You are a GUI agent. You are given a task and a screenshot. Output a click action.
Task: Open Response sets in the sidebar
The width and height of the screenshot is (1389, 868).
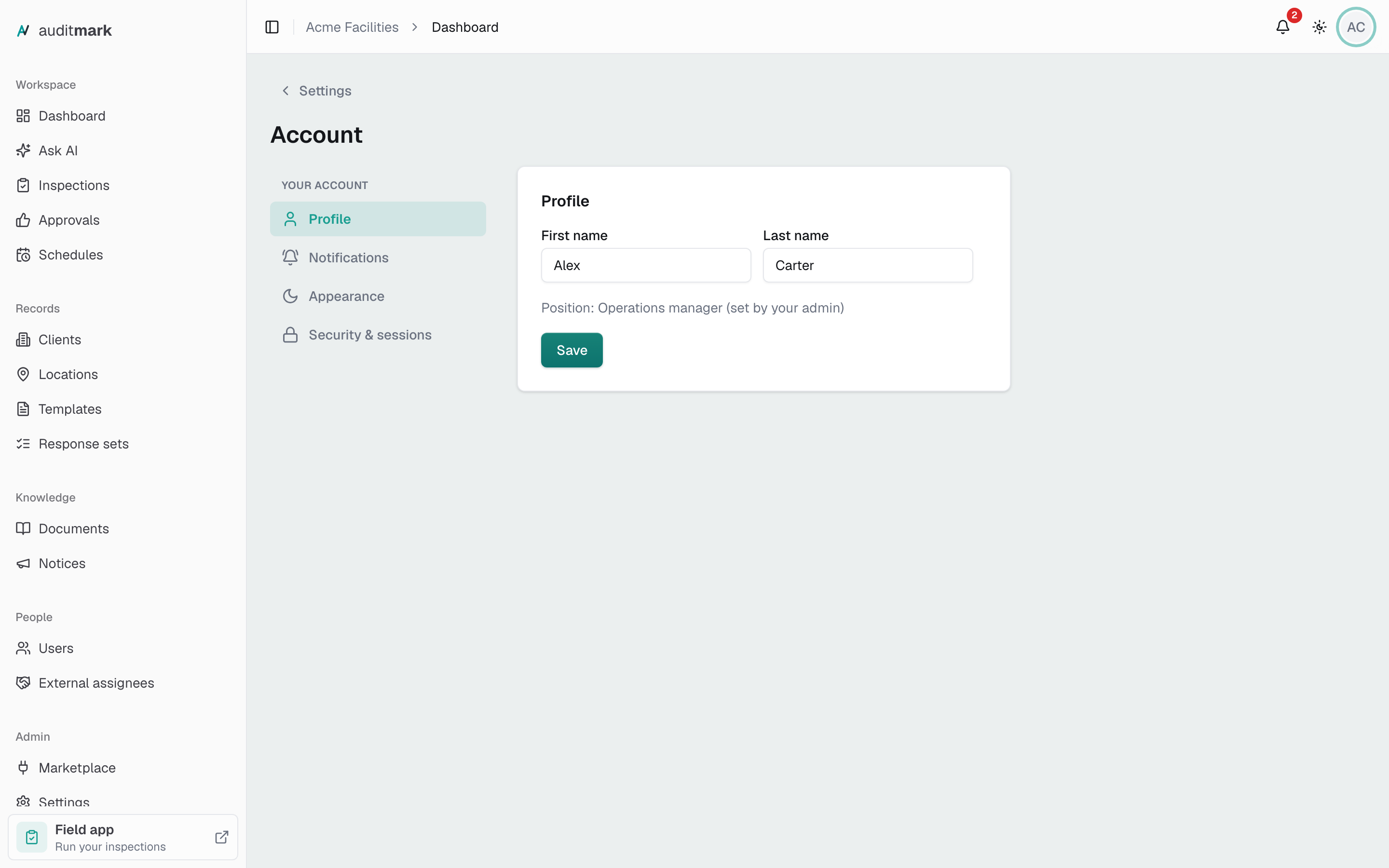click(x=123, y=444)
